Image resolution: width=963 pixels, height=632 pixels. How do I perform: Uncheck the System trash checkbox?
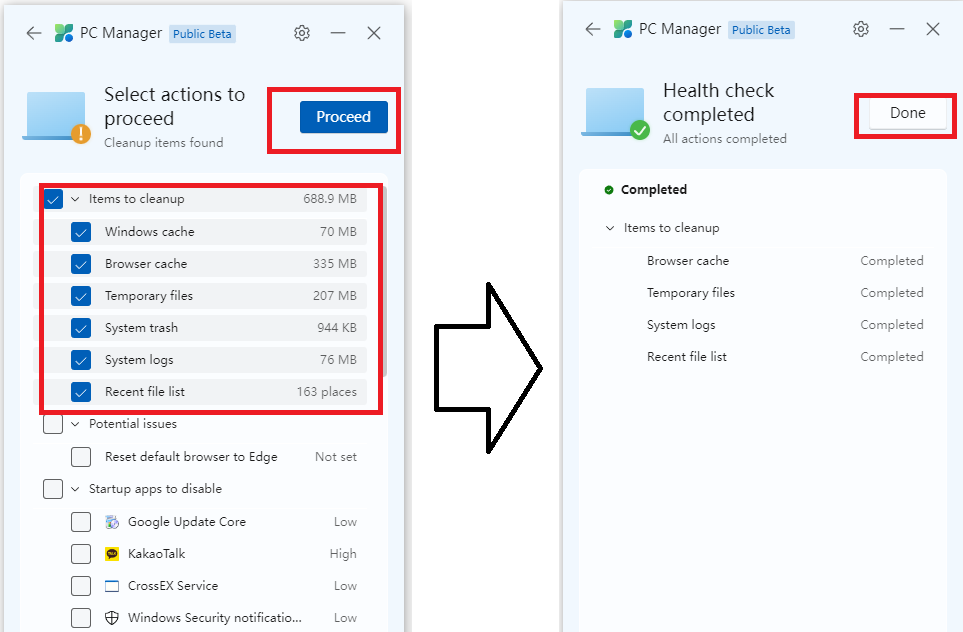tap(81, 328)
